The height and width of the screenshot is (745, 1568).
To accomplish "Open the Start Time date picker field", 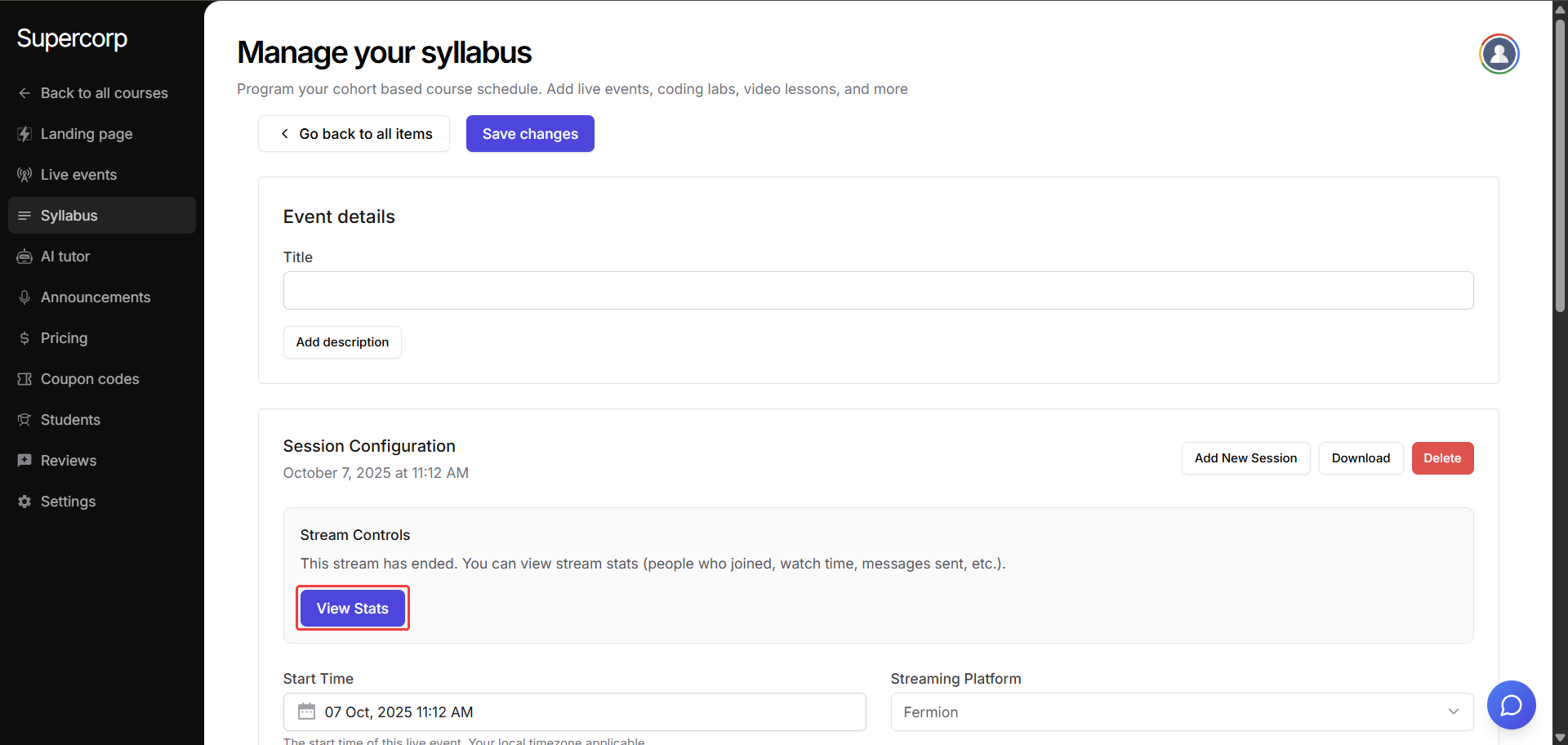I will pyautogui.click(x=573, y=712).
